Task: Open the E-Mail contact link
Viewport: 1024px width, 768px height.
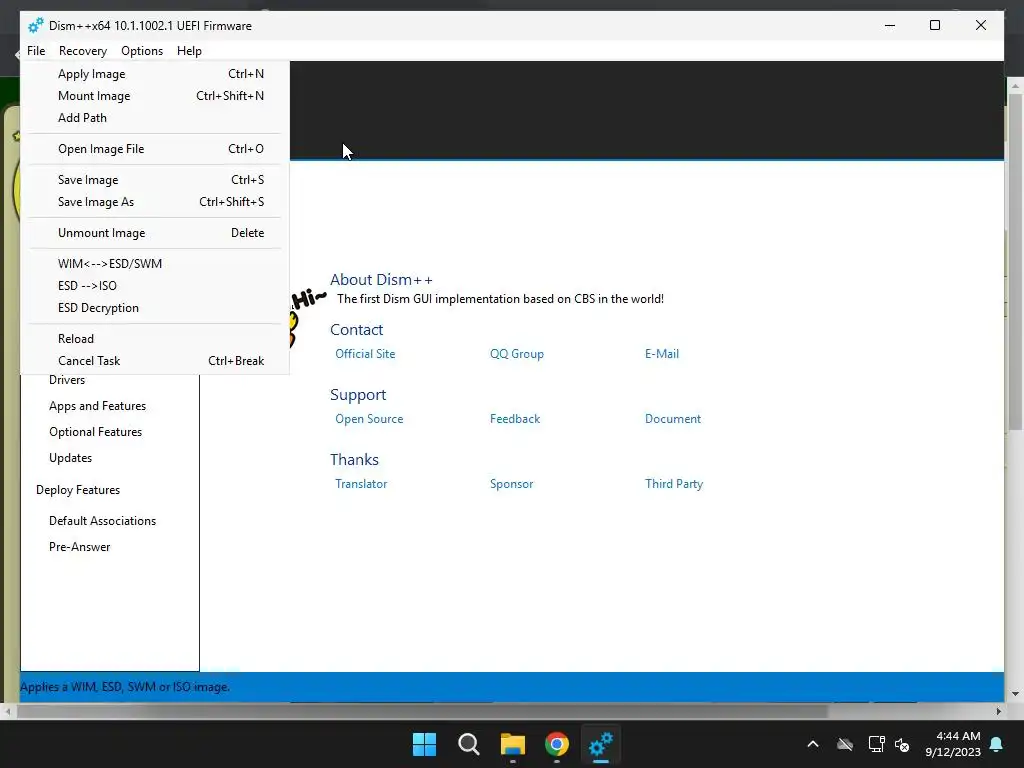Action: point(662,354)
